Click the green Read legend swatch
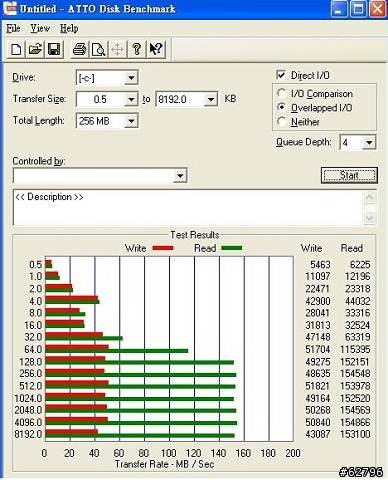 point(232,248)
